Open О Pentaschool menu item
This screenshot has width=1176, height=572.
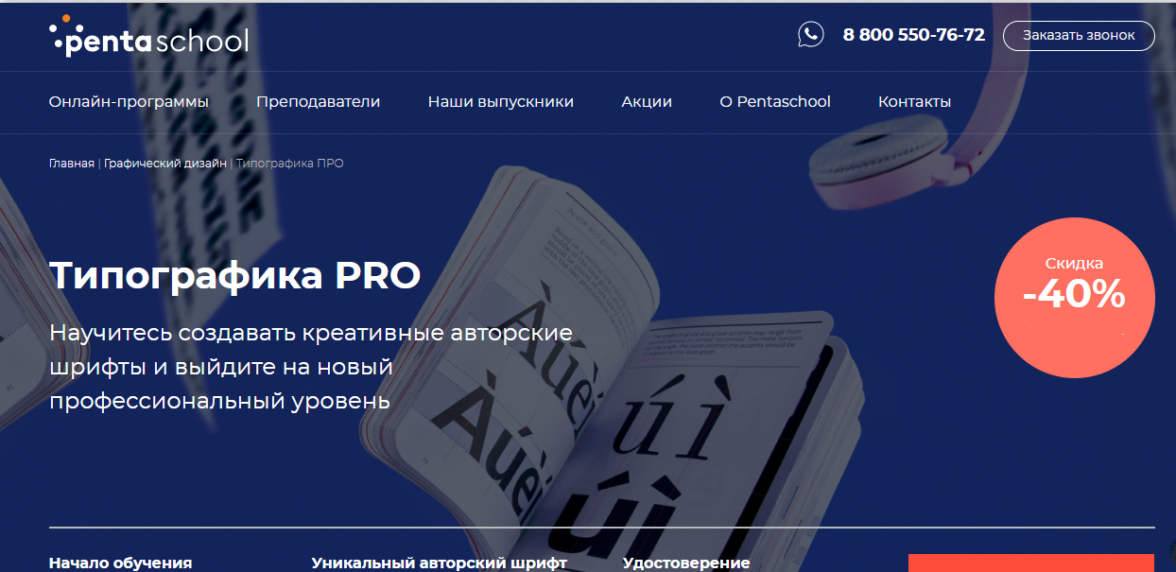[775, 102]
